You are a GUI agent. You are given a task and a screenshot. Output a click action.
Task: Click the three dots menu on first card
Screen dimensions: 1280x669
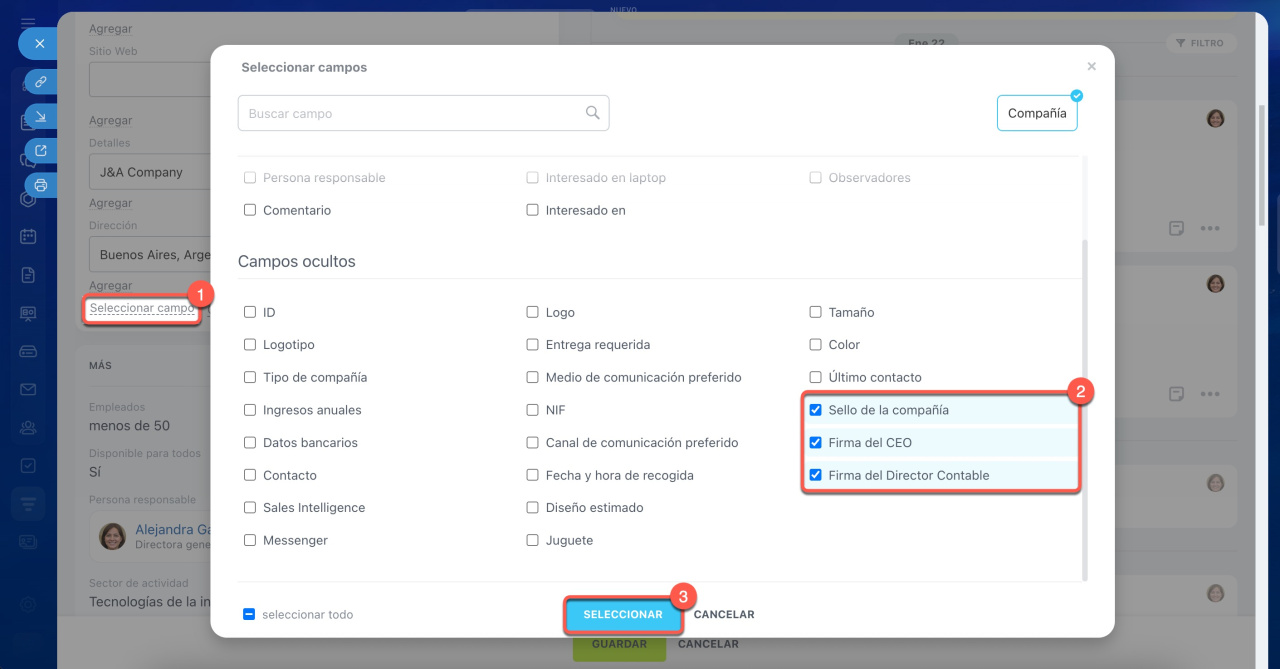(x=1210, y=228)
